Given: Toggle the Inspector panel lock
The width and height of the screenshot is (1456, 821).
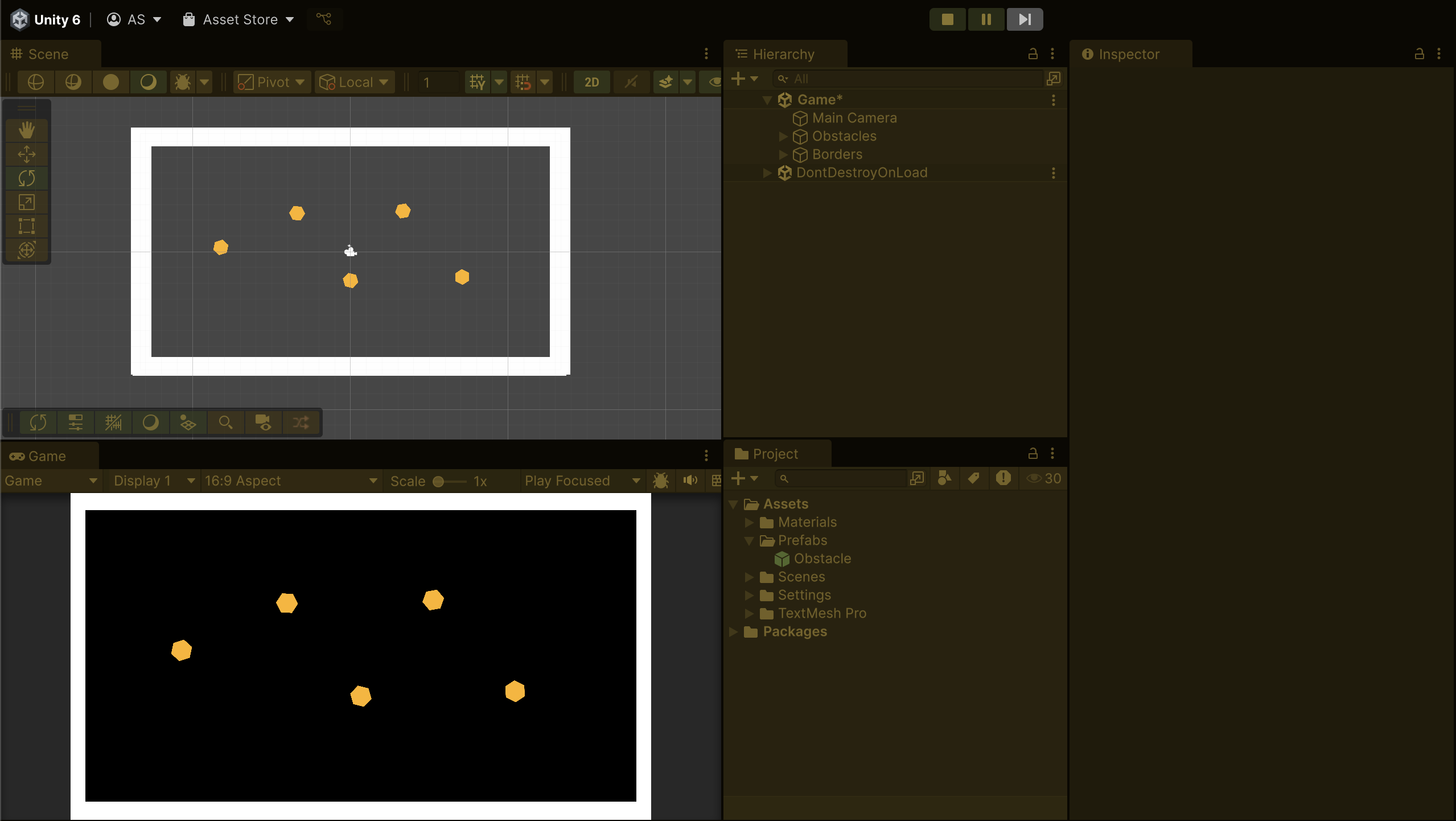Looking at the screenshot, I should tap(1419, 54).
